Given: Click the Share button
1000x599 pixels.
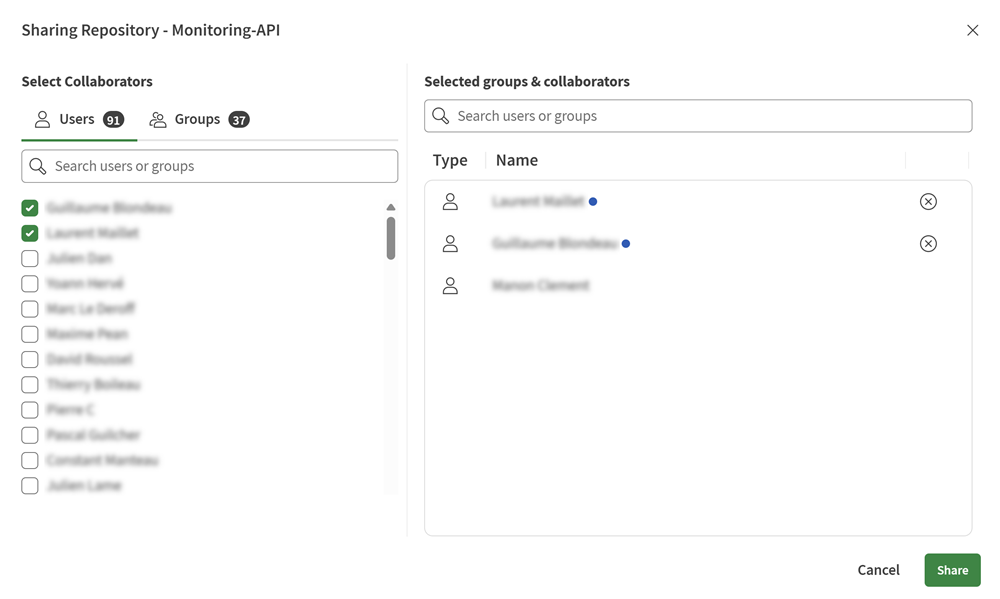Looking at the screenshot, I should 951,570.
